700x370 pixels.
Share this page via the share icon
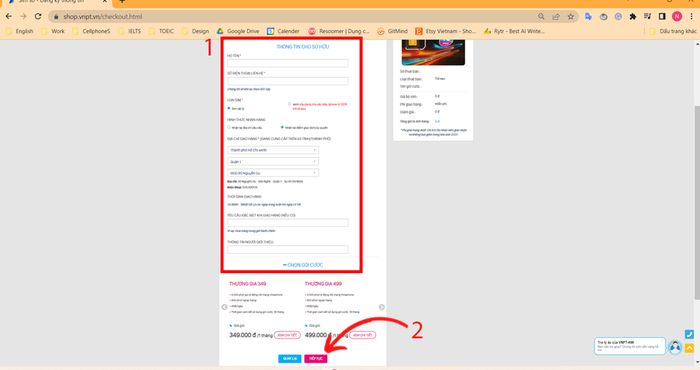556,17
